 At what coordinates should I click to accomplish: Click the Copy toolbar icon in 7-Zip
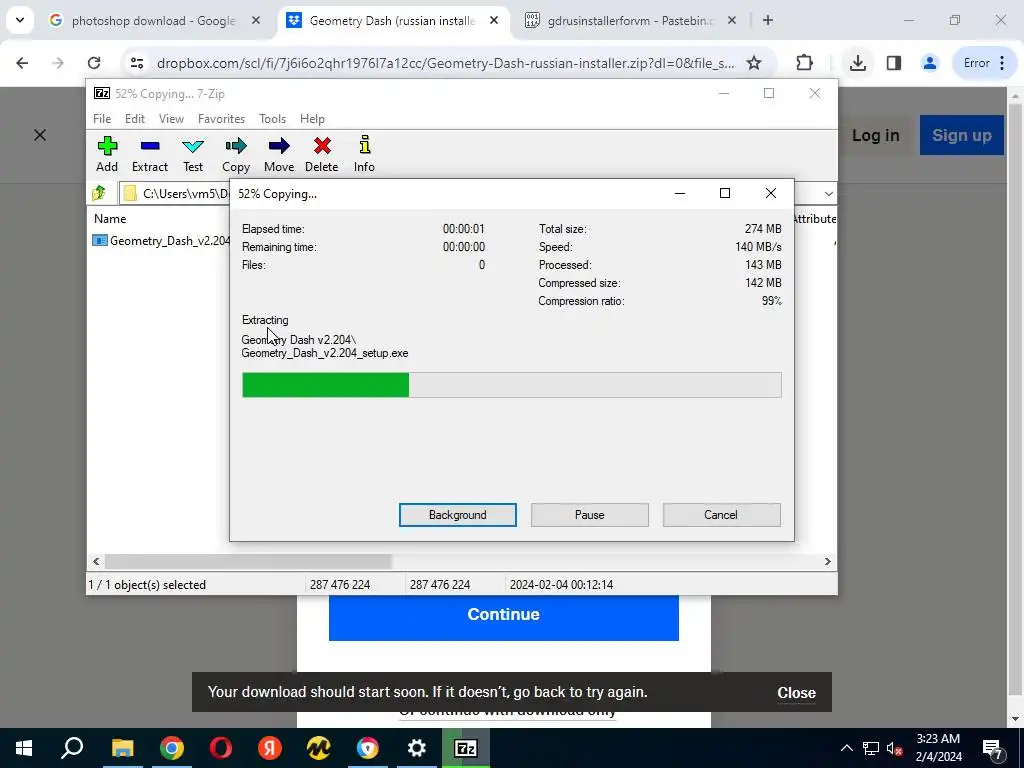tap(236, 154)
